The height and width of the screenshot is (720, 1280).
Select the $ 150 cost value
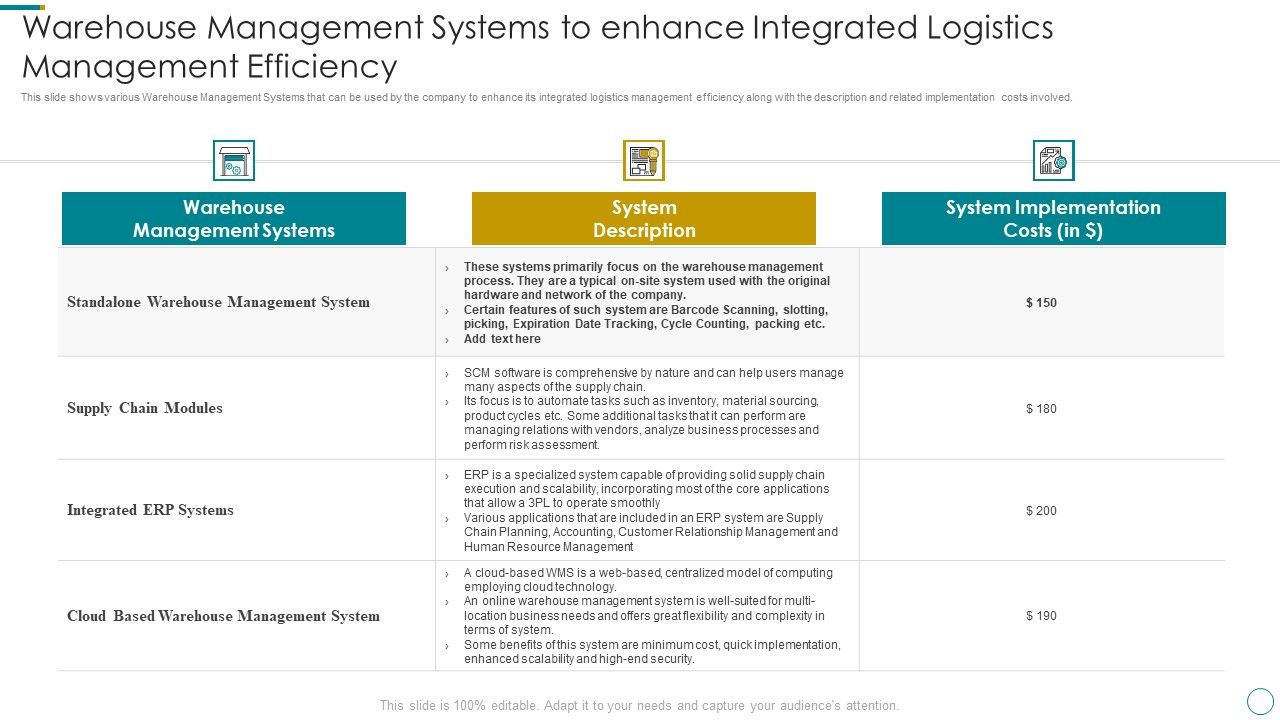[x=1040, y=302]
